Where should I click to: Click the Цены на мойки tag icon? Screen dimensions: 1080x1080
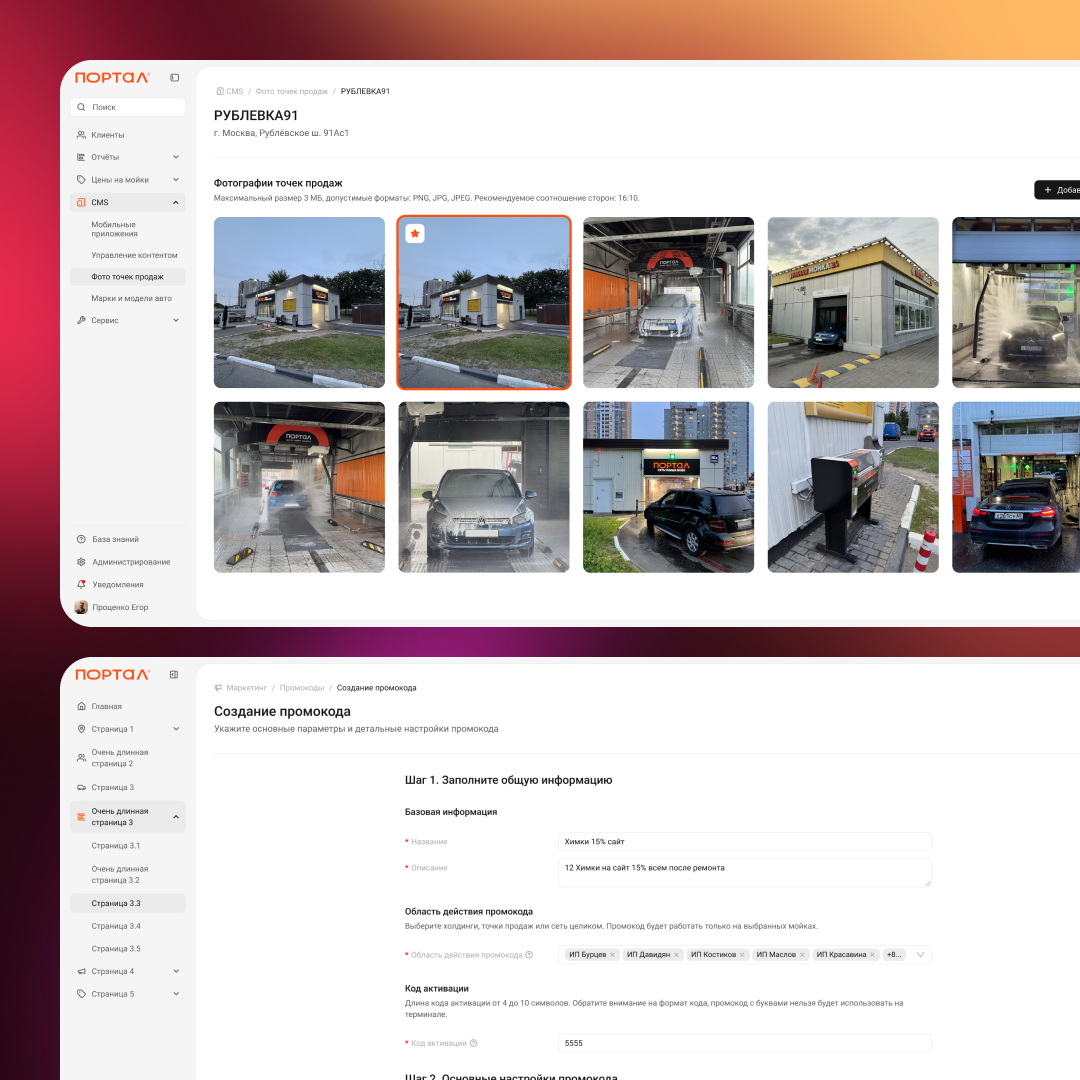coord(81,180)
